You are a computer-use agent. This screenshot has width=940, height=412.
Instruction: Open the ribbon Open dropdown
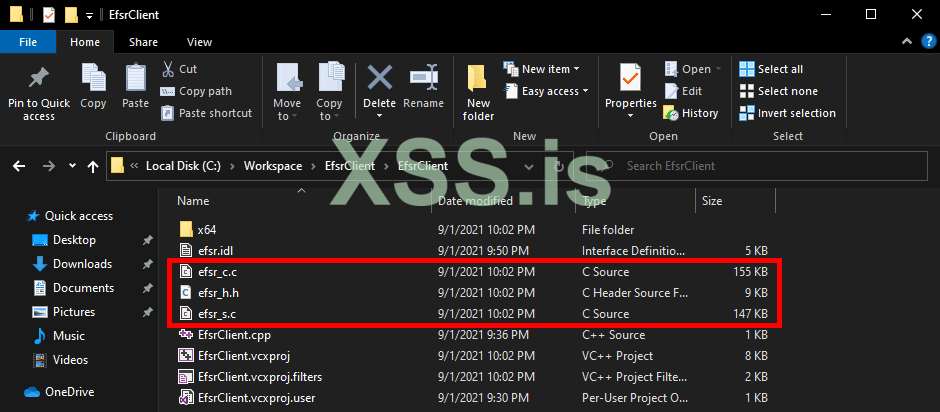[x=692, y=69]
